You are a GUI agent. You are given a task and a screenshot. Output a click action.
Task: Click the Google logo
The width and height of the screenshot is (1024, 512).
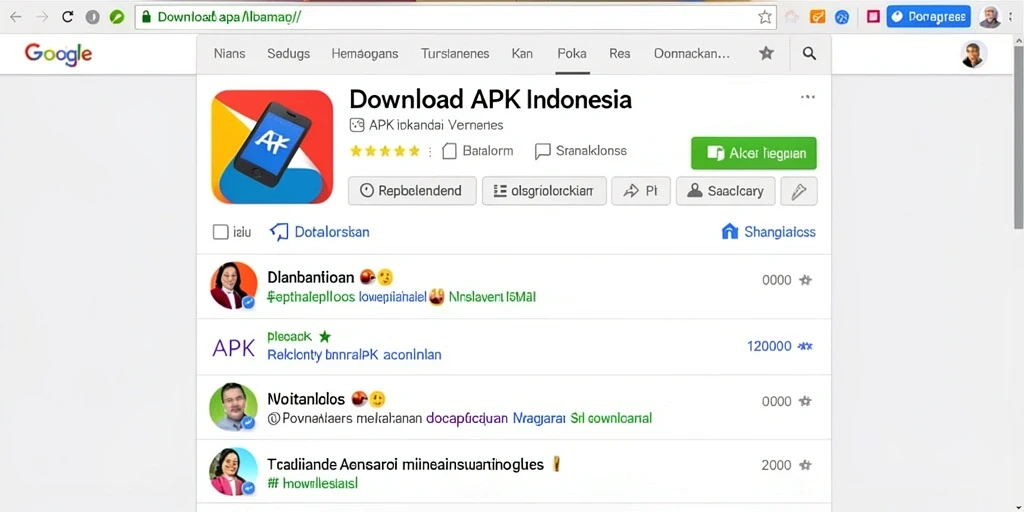[x=58, y=54]
